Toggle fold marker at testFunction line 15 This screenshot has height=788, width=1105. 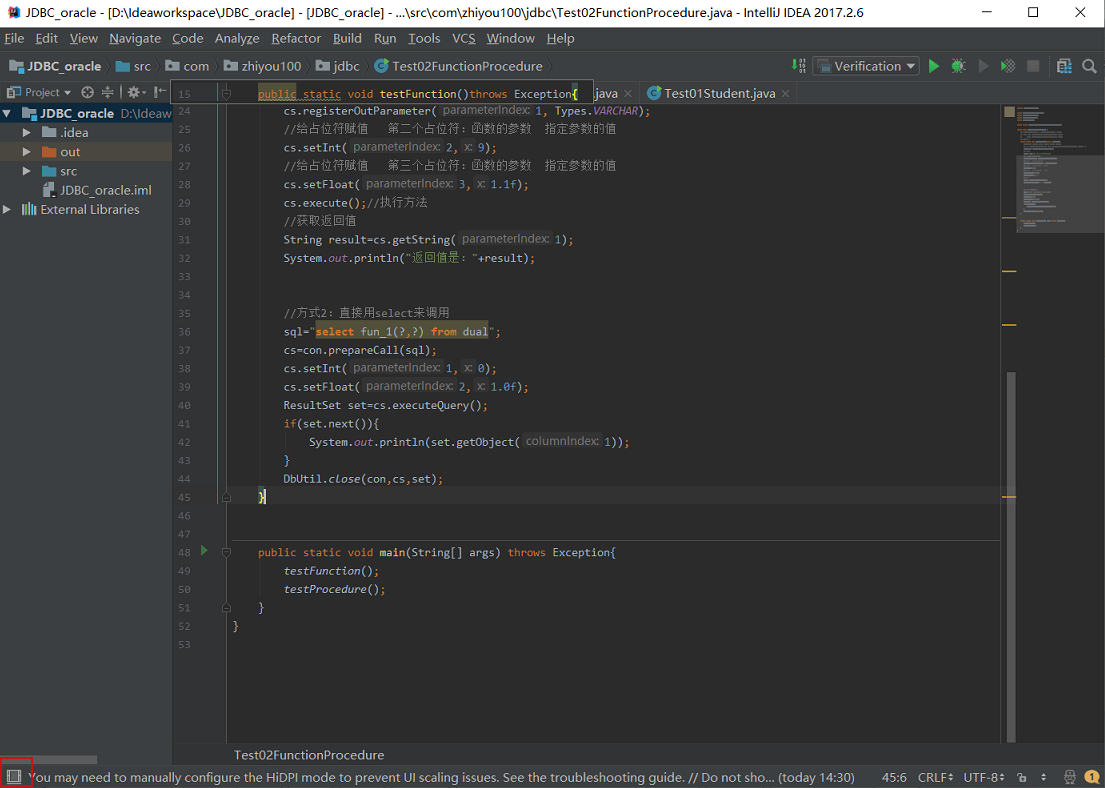click(x=226, y=94)
